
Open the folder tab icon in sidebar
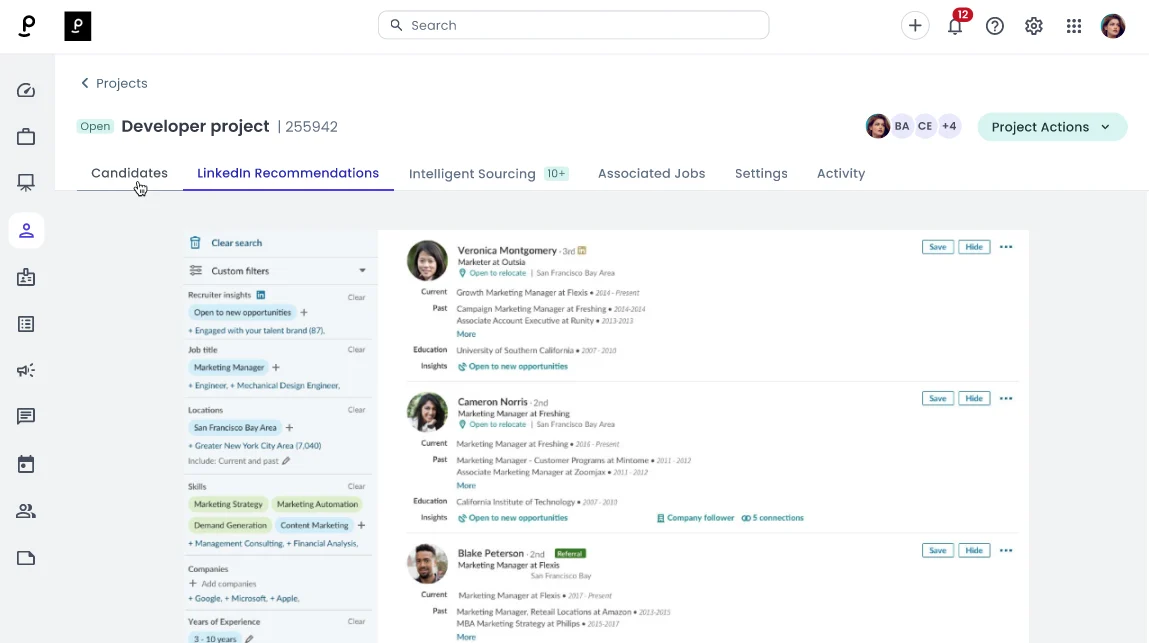click(26, 558)
